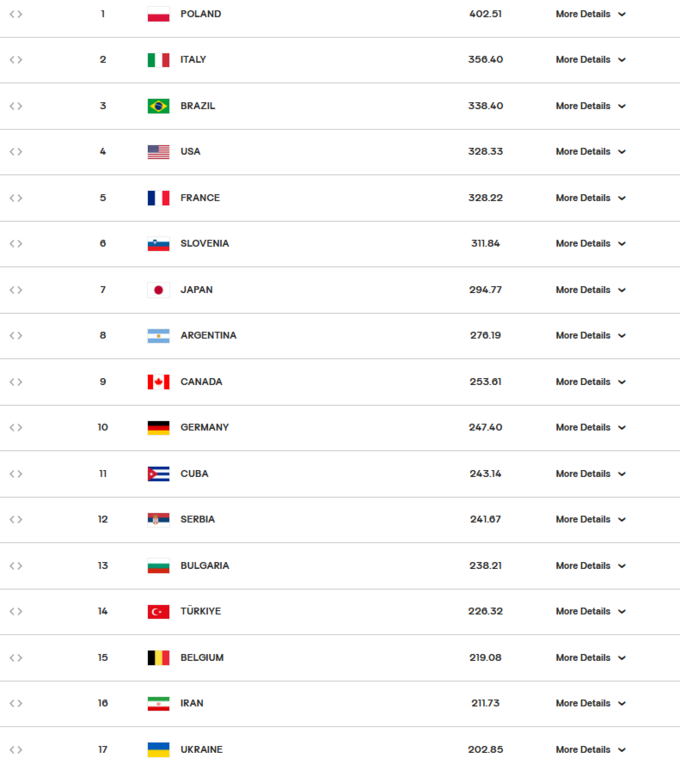The width and height of the screenshot is (680, 764).
Task: Click Poland's score 402.51
Action: 485,14
